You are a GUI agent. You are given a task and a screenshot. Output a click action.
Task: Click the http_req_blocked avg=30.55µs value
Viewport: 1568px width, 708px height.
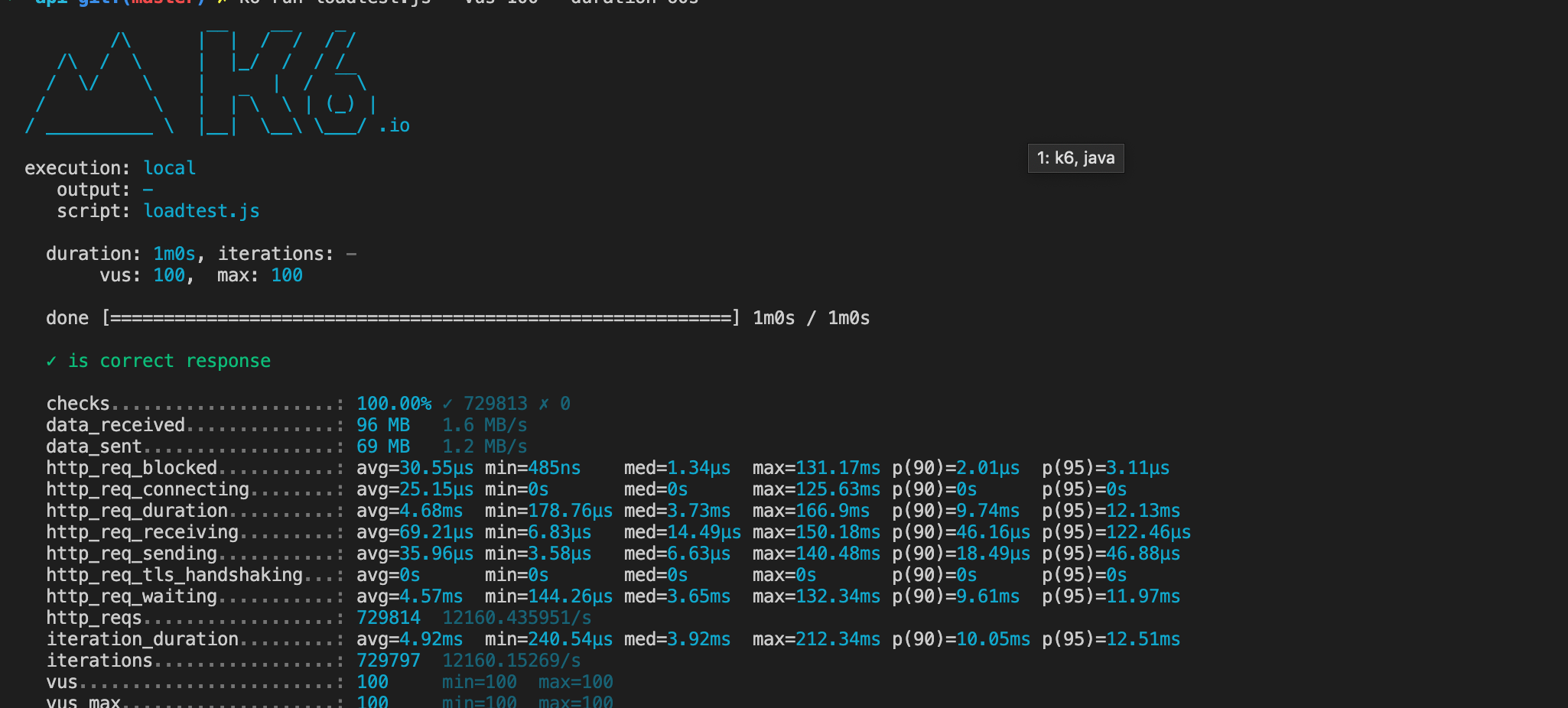click(415, 468)
